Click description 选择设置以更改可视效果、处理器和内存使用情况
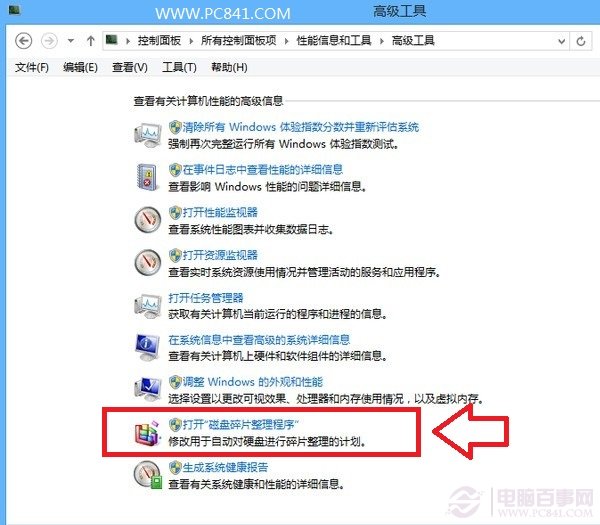The height and width of the screenshot is (525, 600). (x=326, y=399)
